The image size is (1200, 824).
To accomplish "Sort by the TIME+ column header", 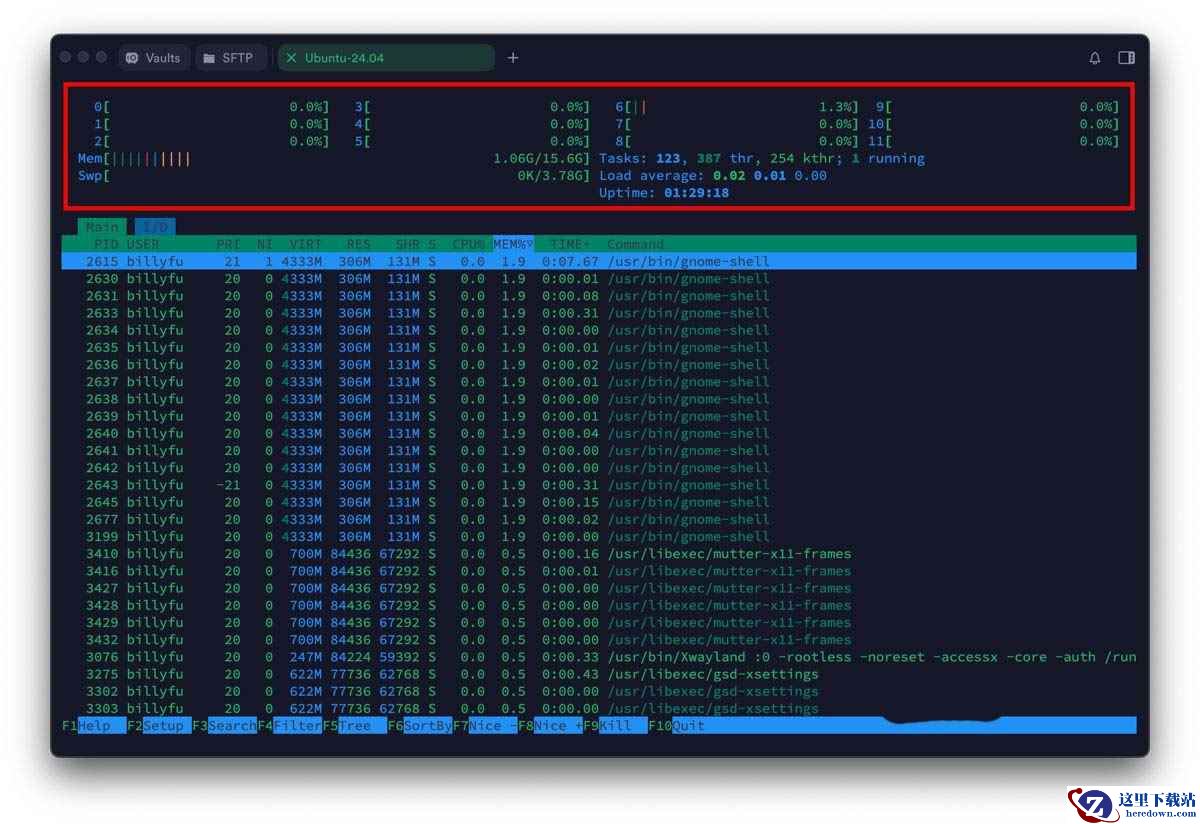I will coord(569,244).
